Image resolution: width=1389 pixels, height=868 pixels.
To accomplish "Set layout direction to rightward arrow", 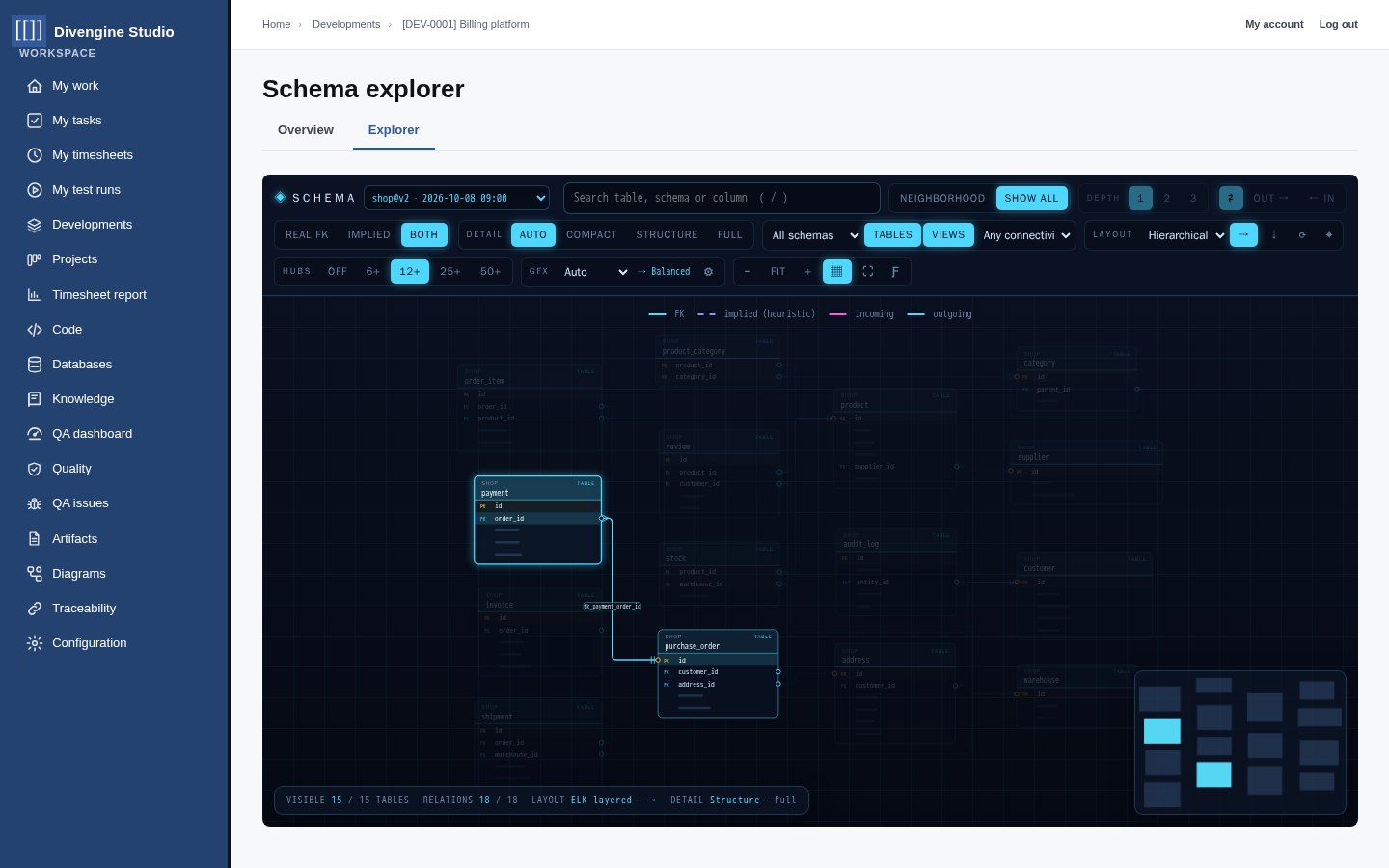I will click(1243, 235).
